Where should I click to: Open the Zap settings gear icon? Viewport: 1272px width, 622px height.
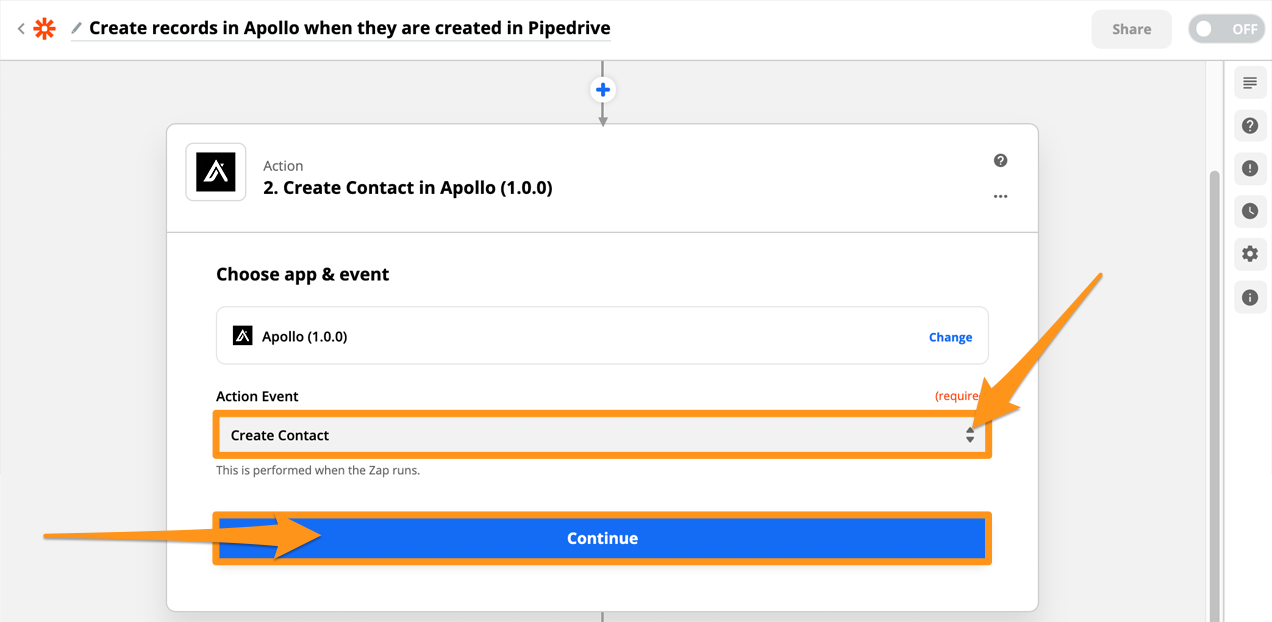click(x=1250, y=254)
